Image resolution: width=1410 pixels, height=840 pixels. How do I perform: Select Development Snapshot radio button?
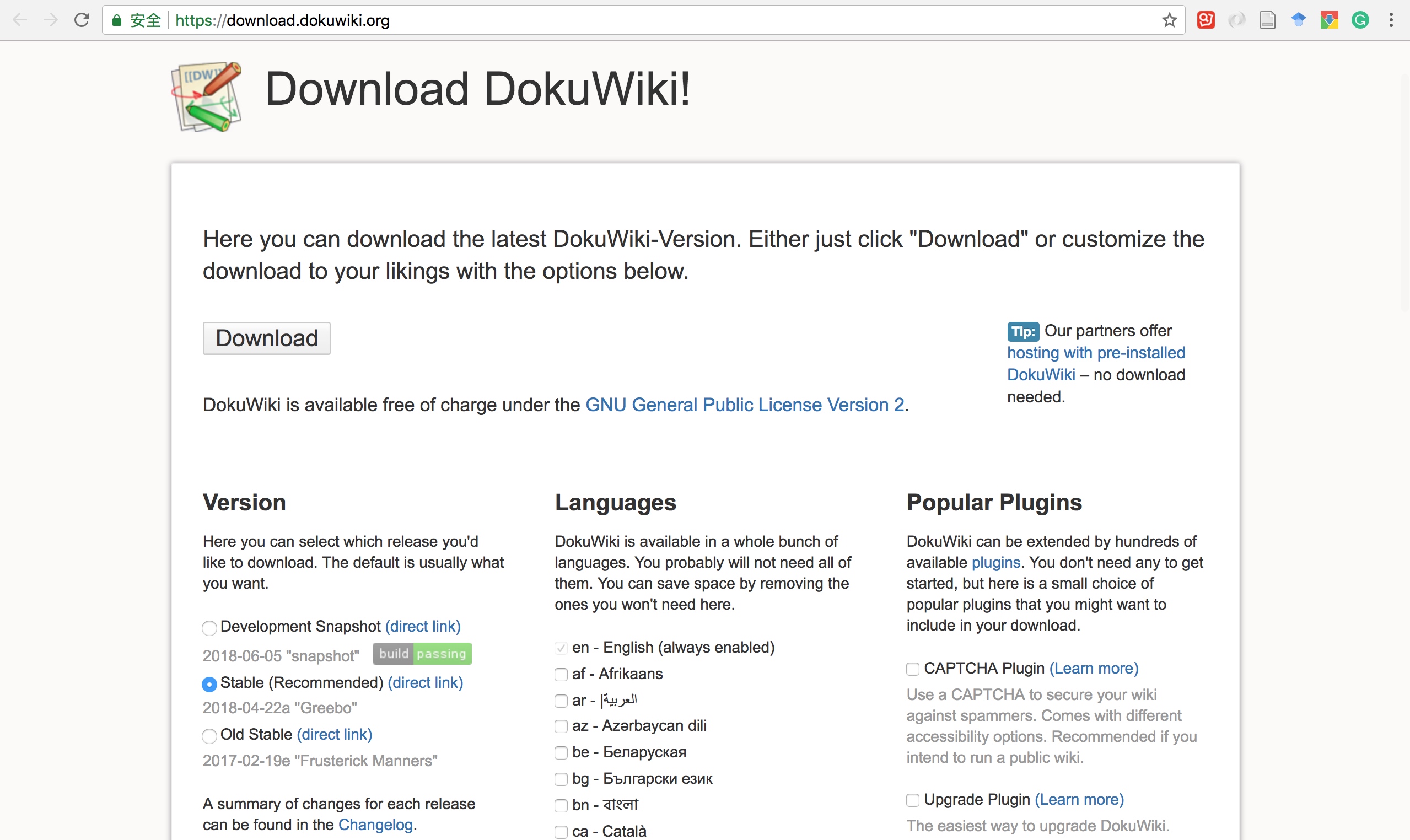pos(209,628)
